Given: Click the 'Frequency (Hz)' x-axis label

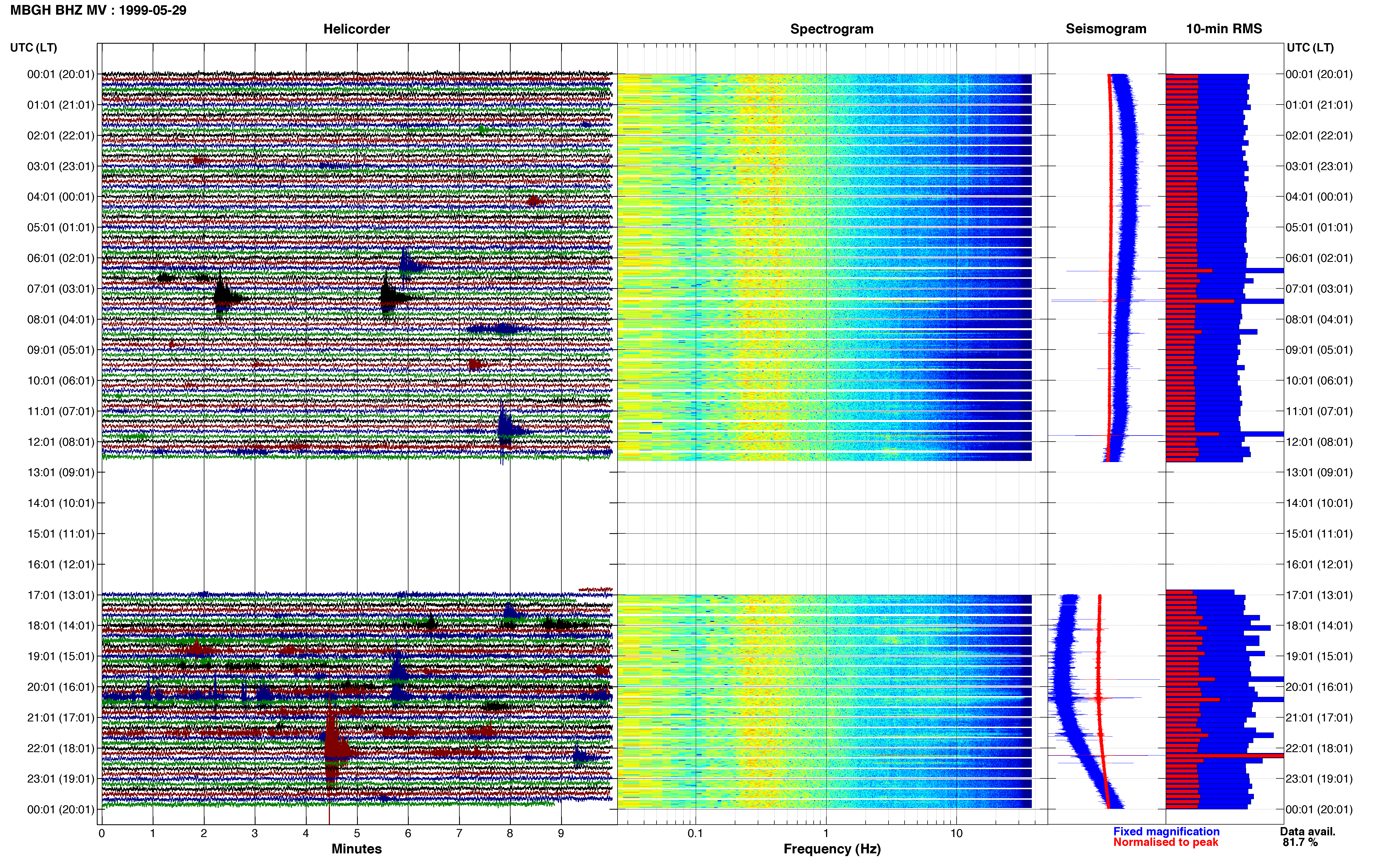Looking at the screenshot, I should [x=832, y=849].
